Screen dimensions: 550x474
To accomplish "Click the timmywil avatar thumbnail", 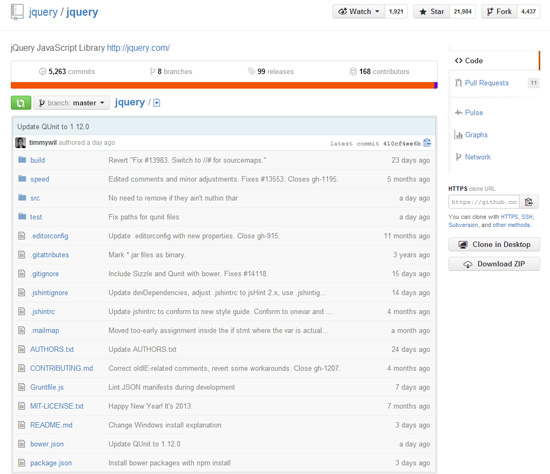I will tap(20, 142).
